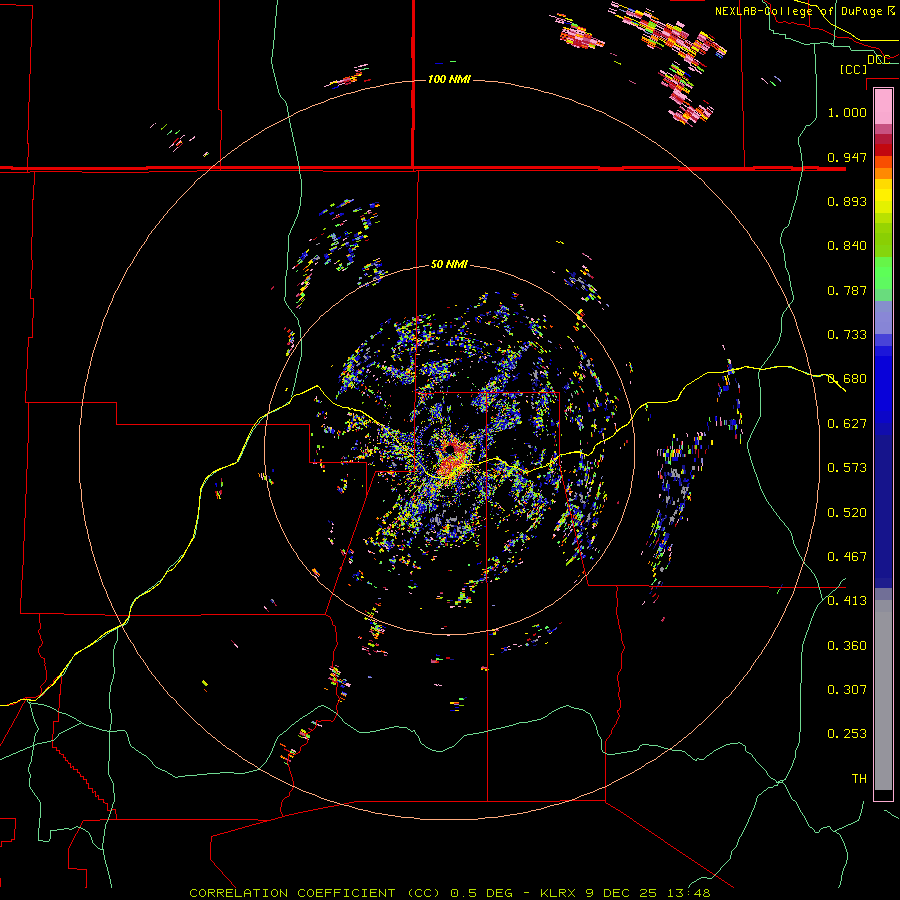Screen dimensions: 900x900
Task: Select the 0.787 legend value
Action: click(847, 290)
